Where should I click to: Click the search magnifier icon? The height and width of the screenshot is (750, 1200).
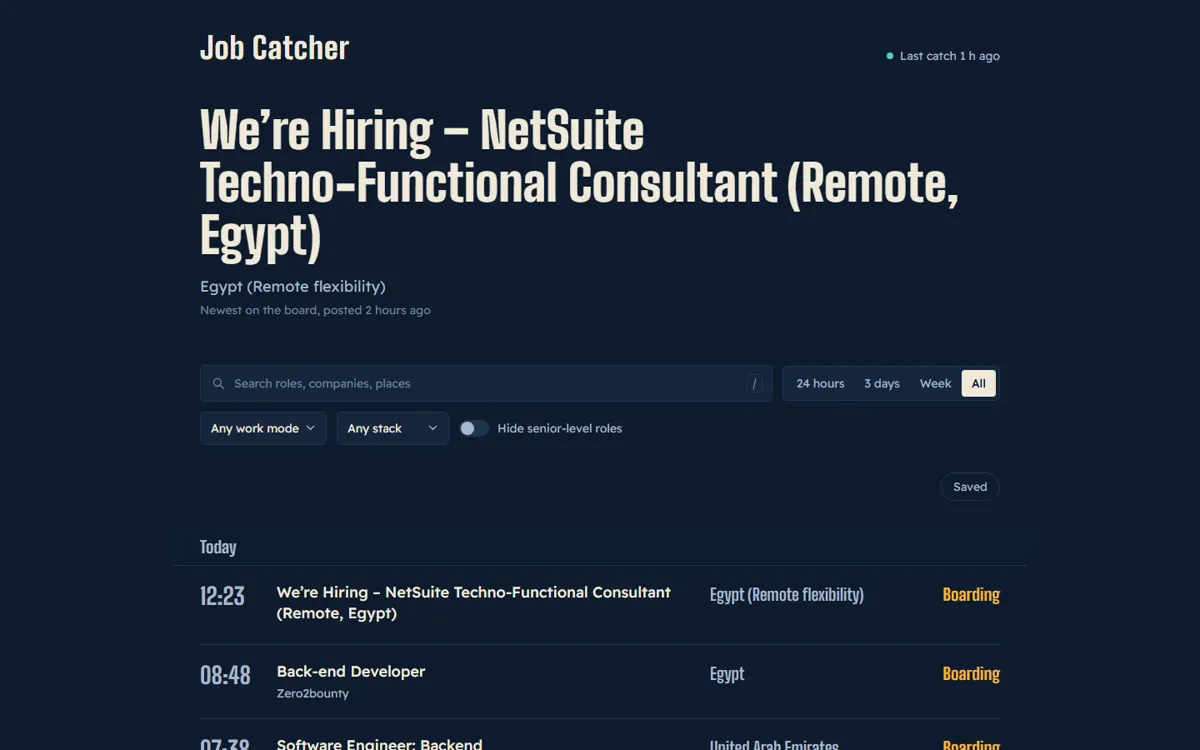click(218, 383)
